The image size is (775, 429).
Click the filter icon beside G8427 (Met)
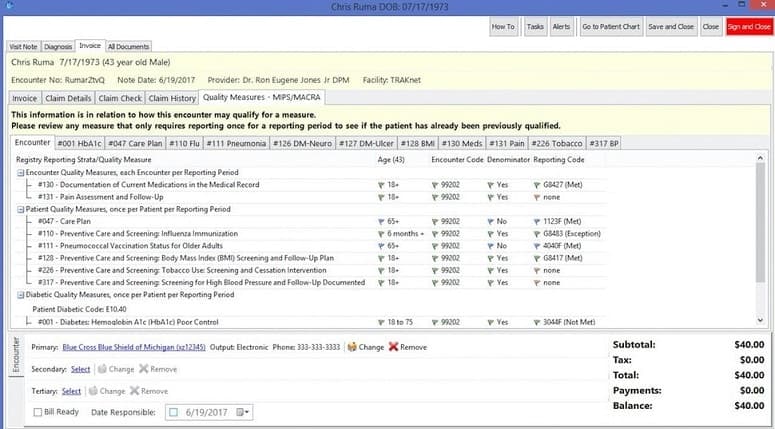[537, 185]
